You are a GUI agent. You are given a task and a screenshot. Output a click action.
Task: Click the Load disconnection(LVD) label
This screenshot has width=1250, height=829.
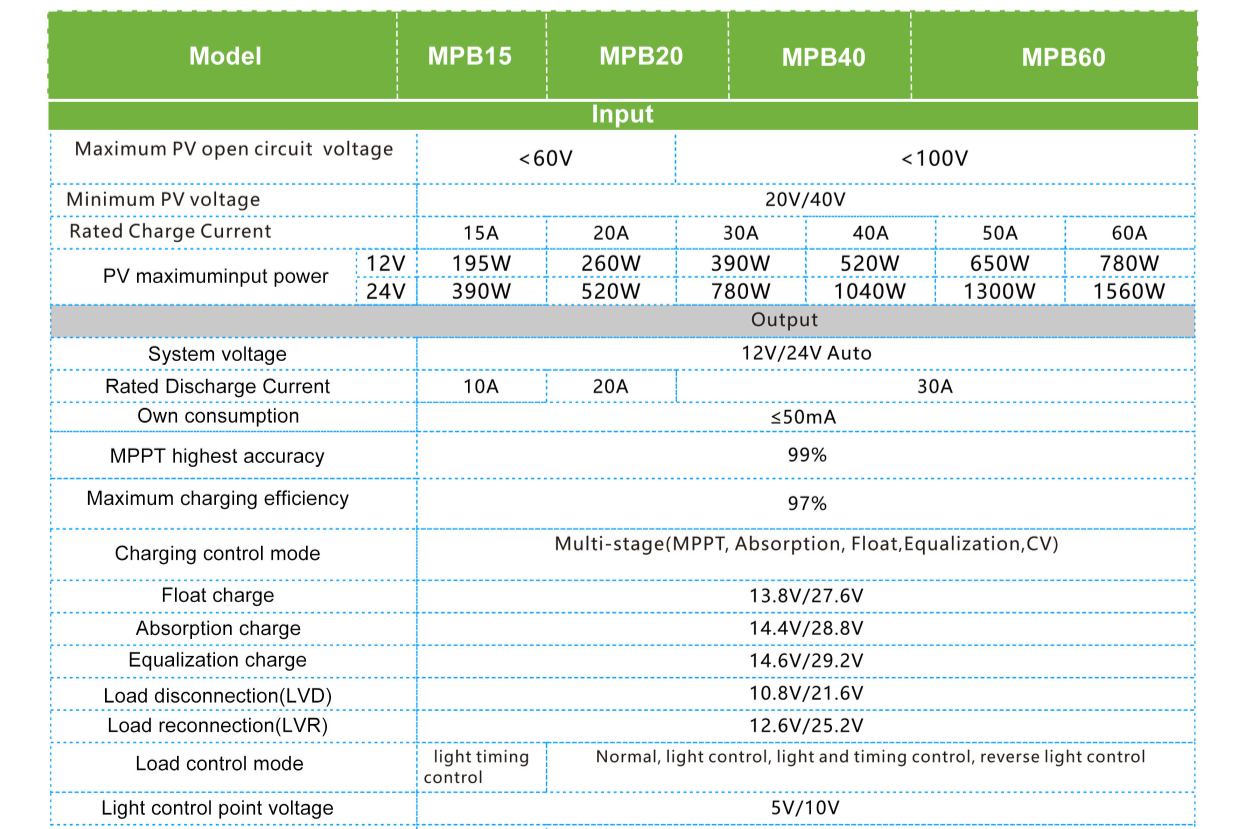pos(217,696)
